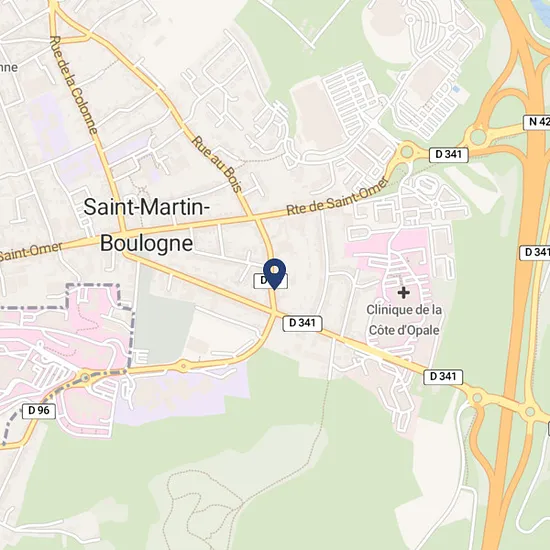Screen dimensions: 550x550
Task: Select the D 341 shield beside the motorway
Action: click(535, 252)
